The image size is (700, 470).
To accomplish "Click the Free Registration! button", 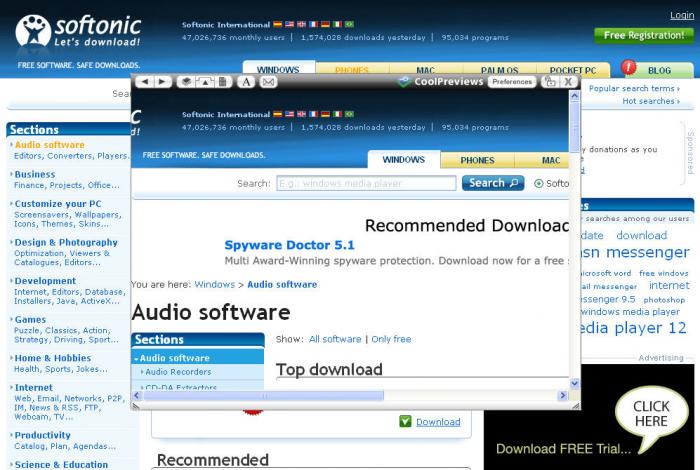I will [x=644, y=35].
